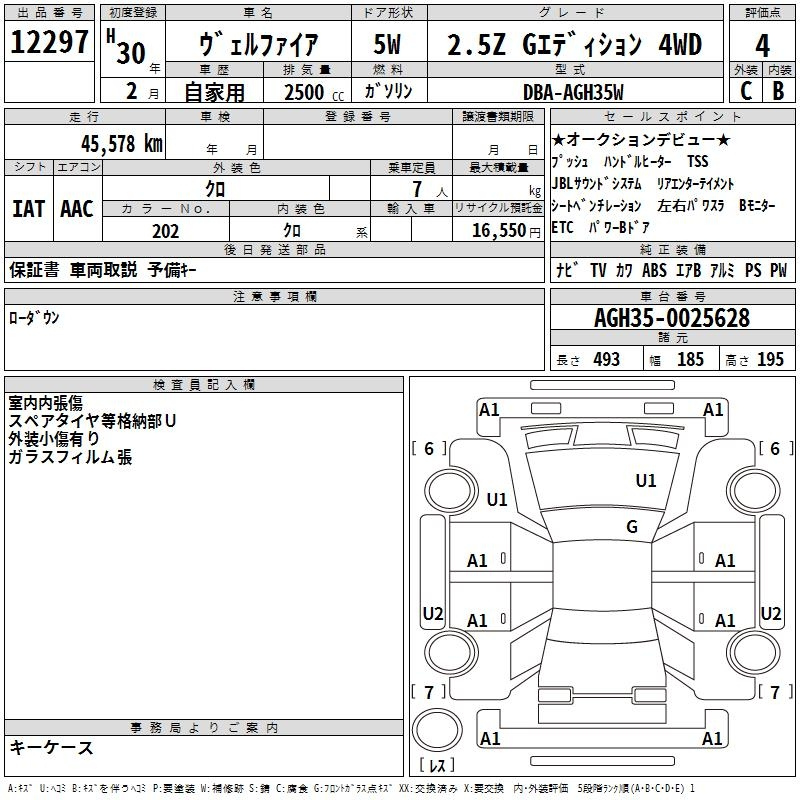800x800 pixels.
Task: Select G mark on windshield diagram
Action: (x=632, y=527)
